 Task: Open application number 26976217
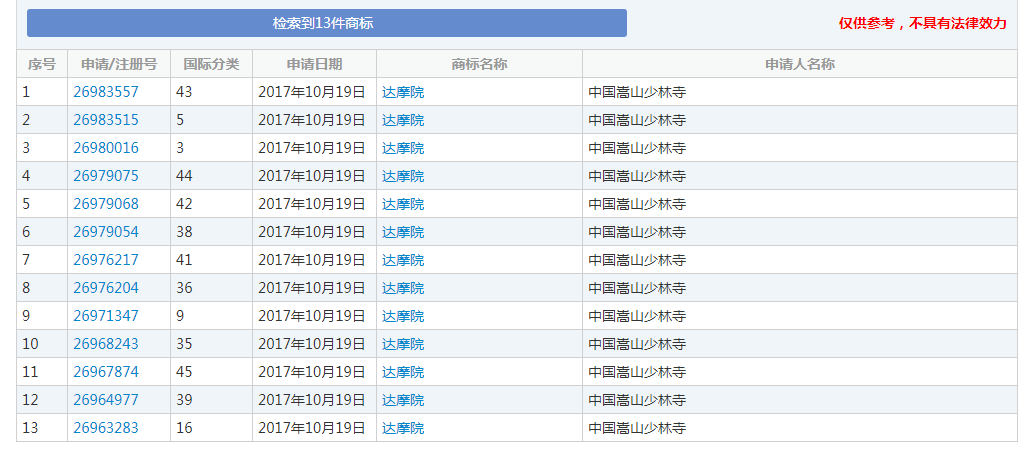click(106, 261)
